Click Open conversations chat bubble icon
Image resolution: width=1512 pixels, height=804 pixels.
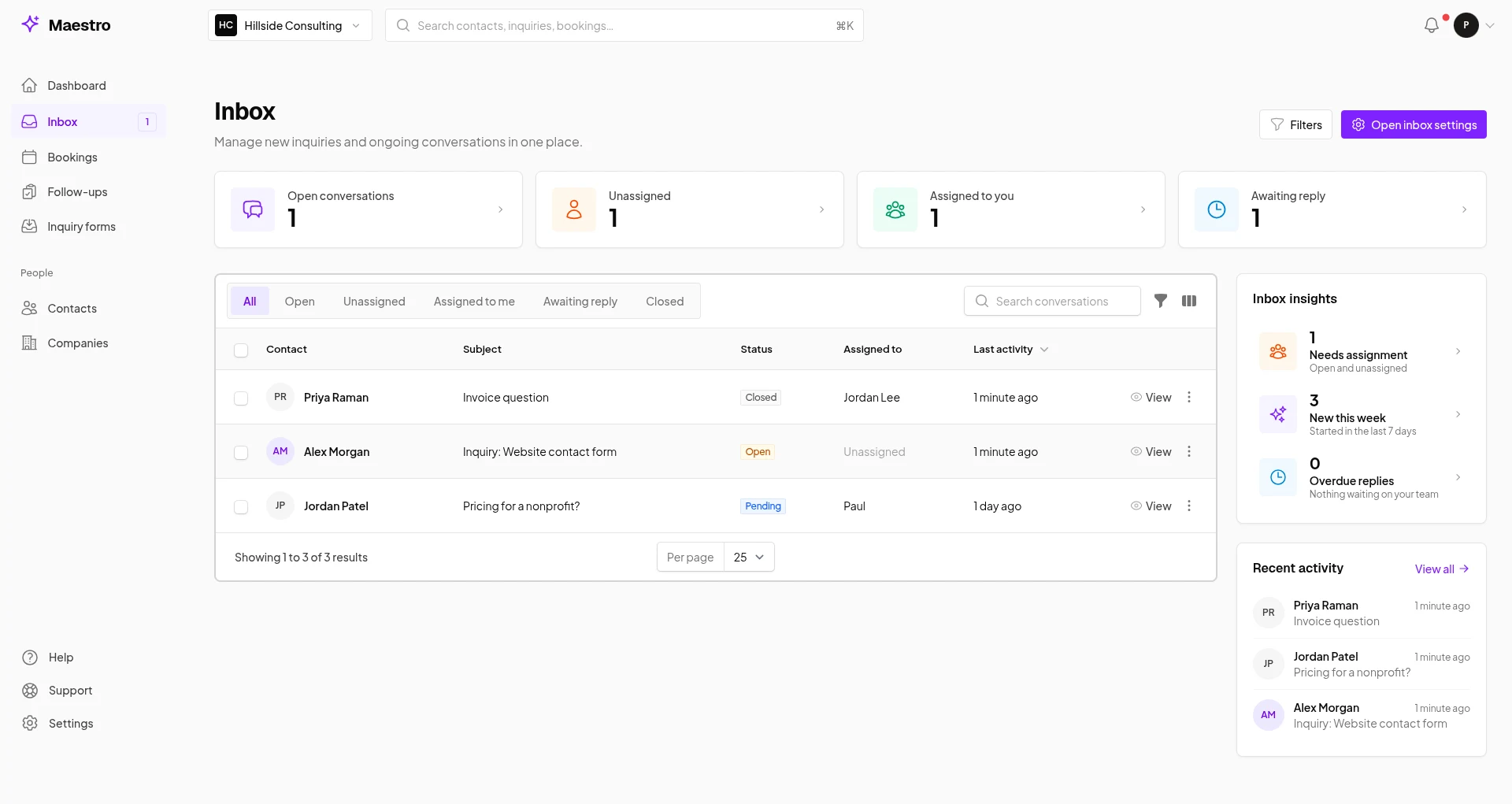click(253, 209)
